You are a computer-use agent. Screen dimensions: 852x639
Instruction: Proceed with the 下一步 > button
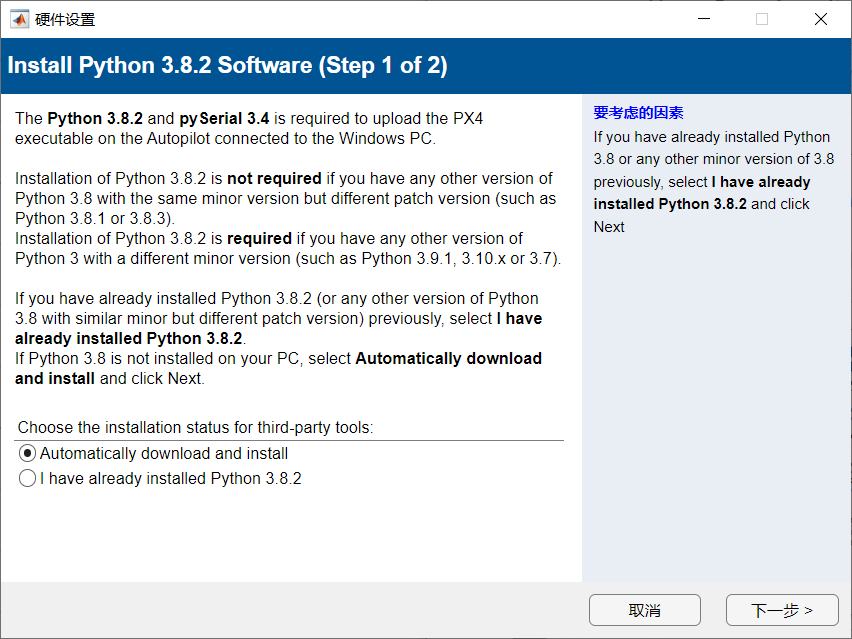781,610
